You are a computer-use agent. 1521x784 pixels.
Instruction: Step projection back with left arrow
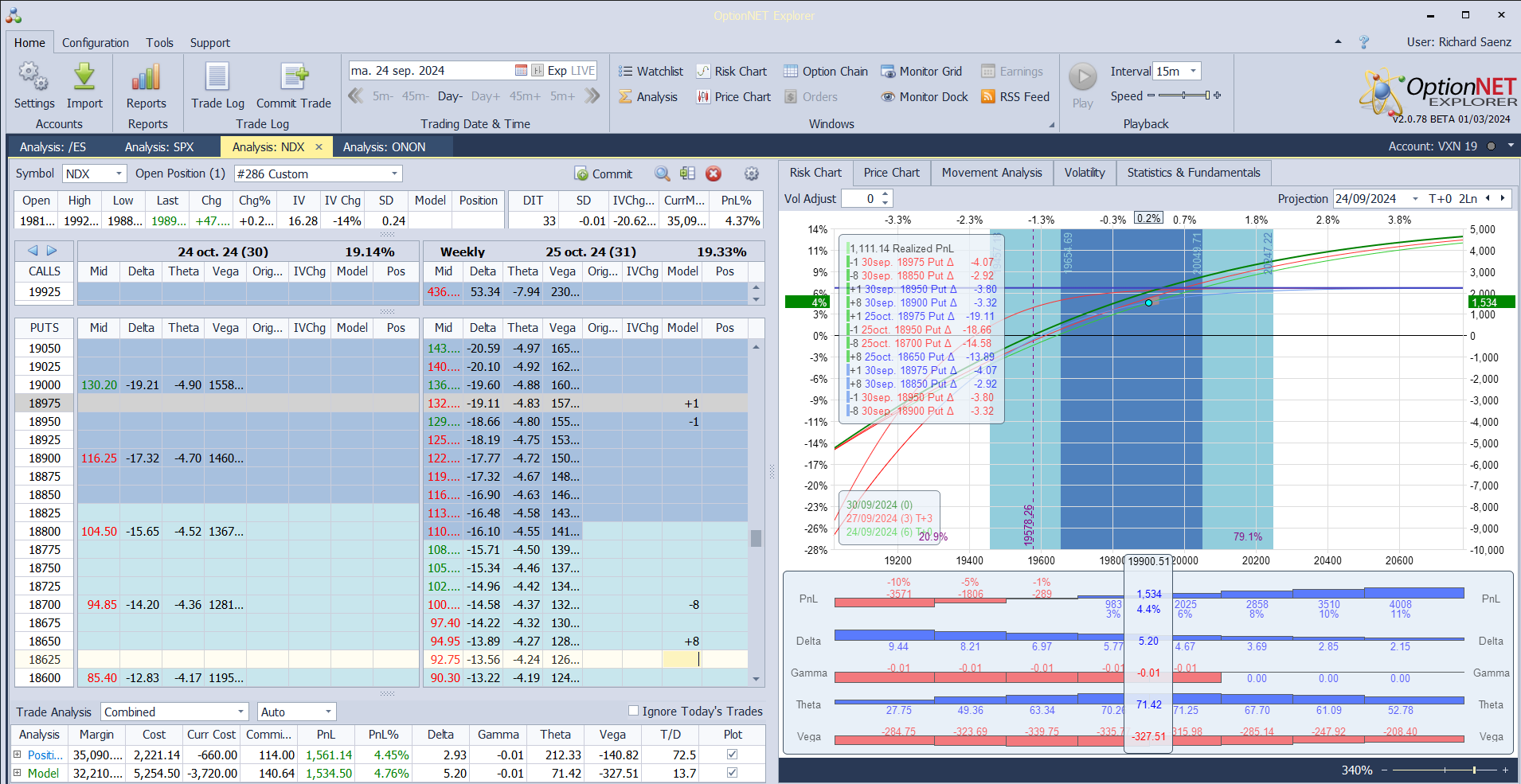pyautogui.click(x=1488, y=199)
